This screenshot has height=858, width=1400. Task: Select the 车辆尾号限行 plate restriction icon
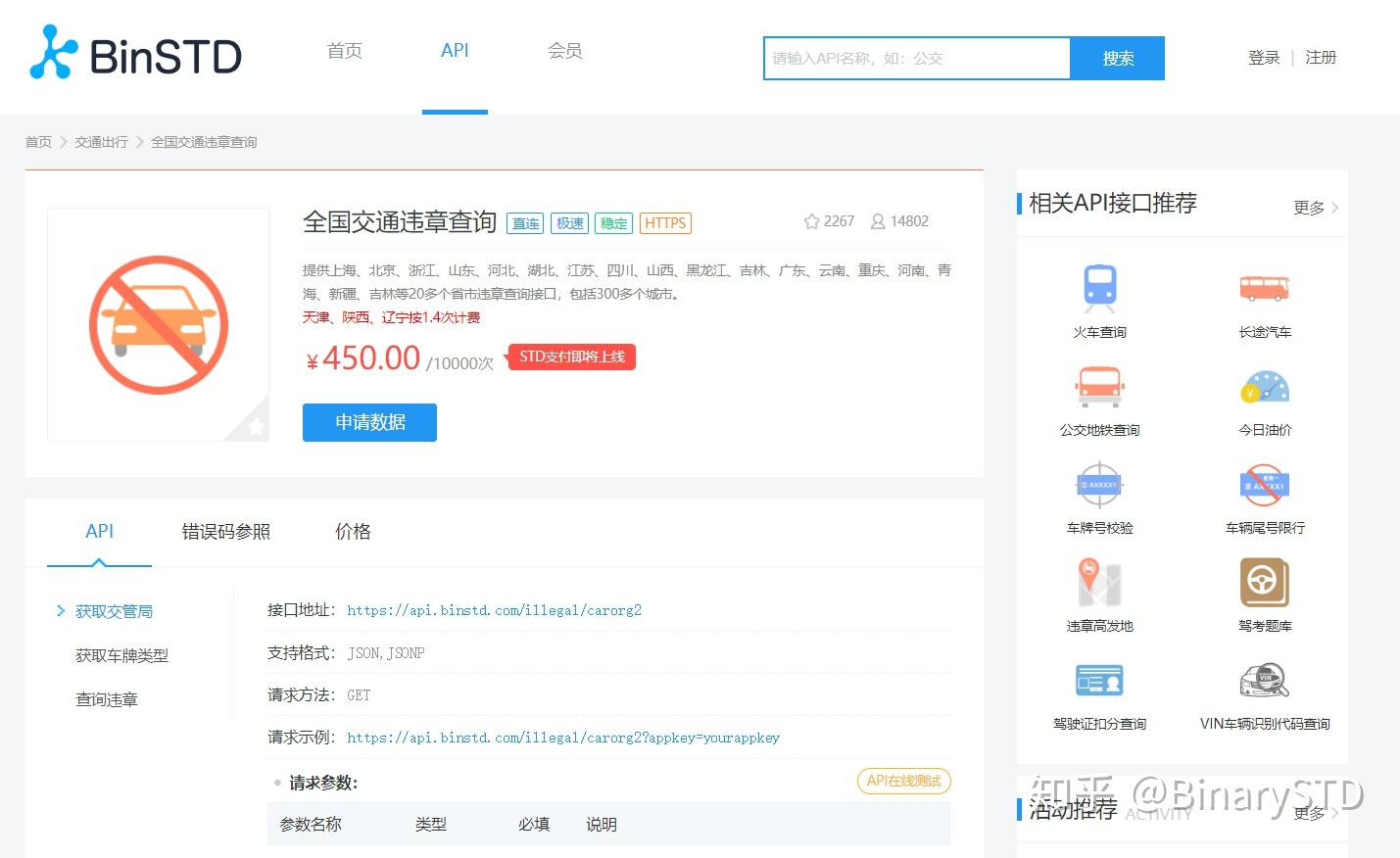[x=1264, y=485]
